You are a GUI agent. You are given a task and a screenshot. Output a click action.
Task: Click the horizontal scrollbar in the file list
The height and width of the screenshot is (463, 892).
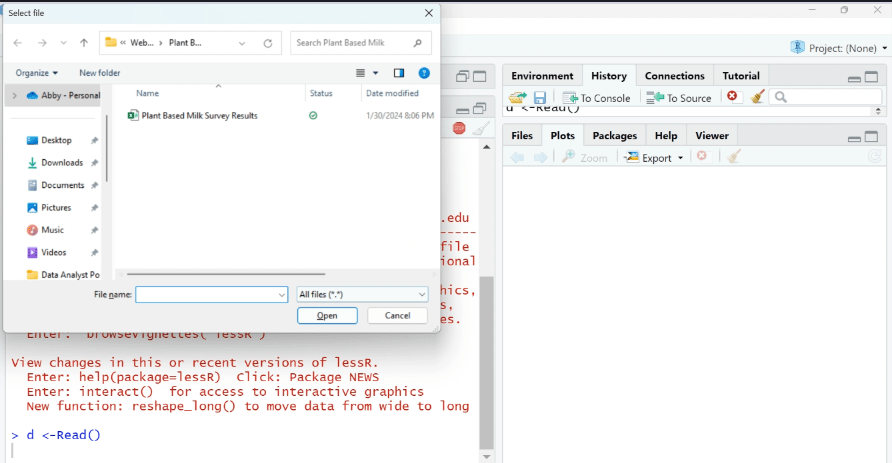click(x=225, y=274)
